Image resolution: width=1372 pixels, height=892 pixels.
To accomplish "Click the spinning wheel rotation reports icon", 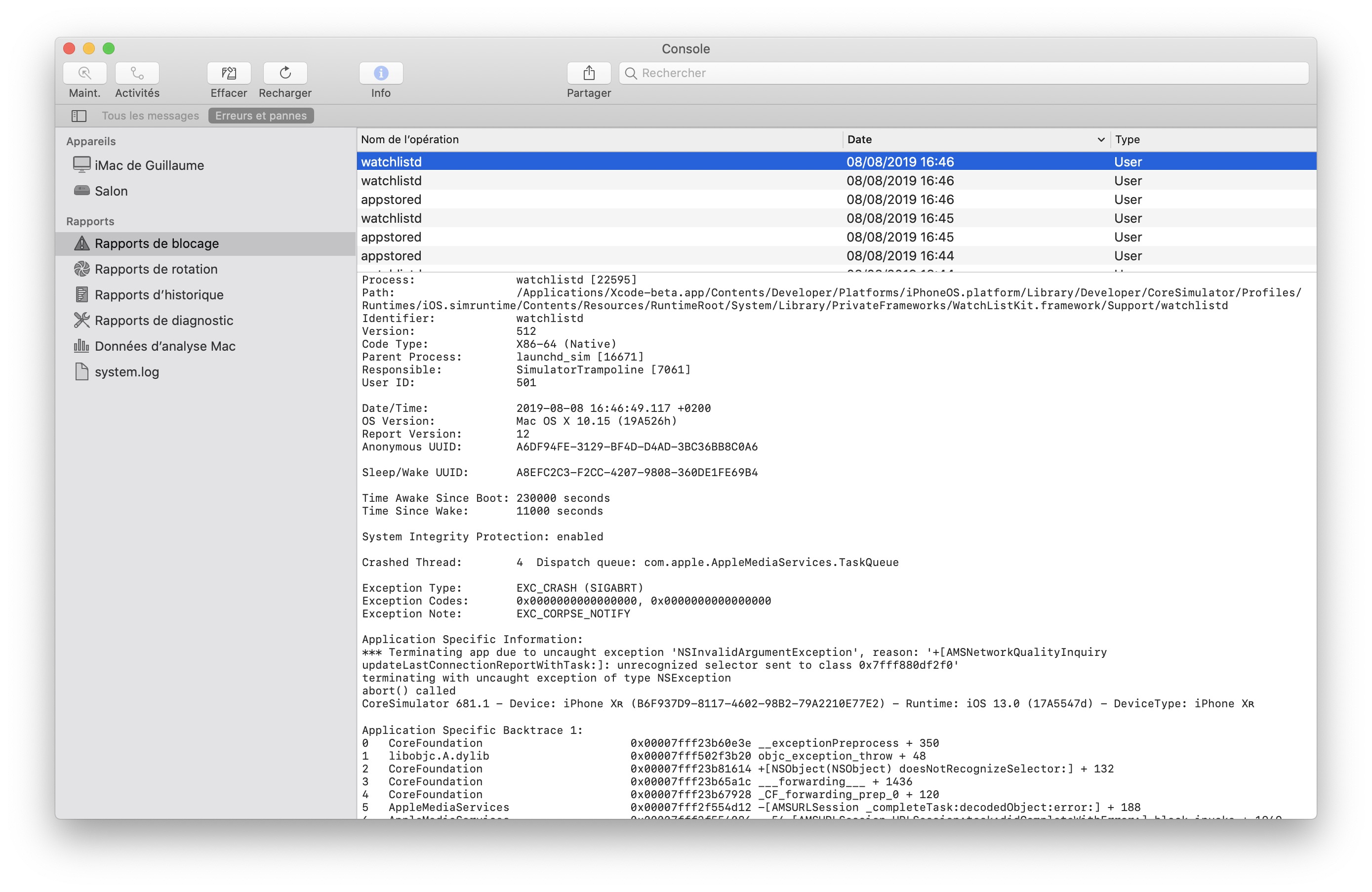I will [x=82, y=269].
